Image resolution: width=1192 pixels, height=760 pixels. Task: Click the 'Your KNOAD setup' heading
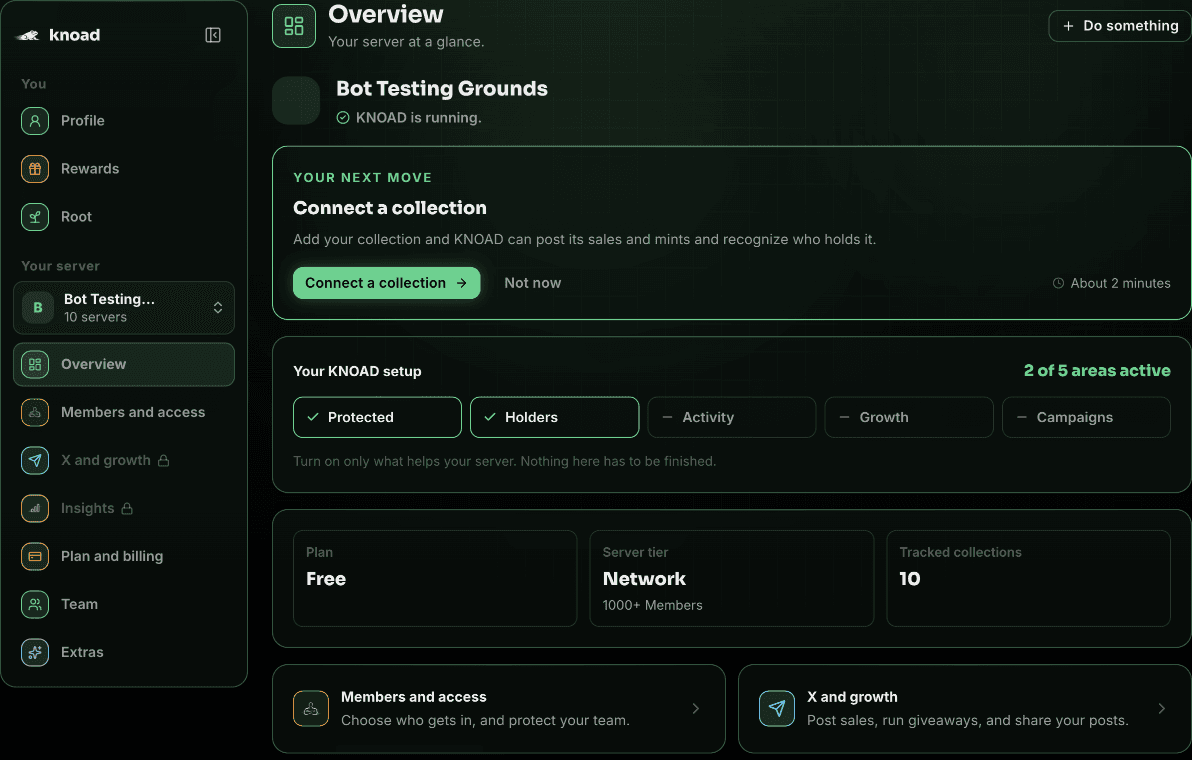tap(357, 371)
